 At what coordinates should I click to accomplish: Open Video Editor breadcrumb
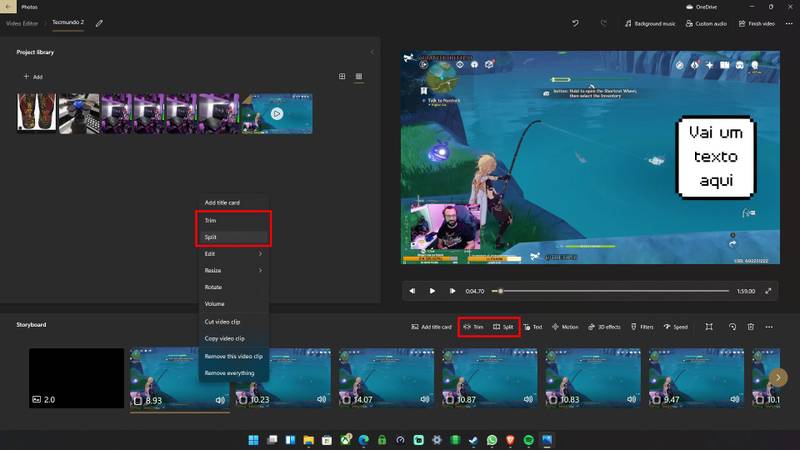pos(22,23)
